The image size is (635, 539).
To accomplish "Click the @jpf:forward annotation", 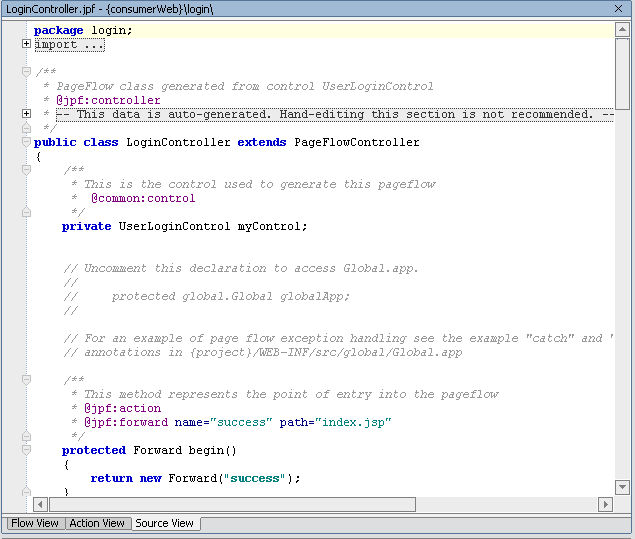I will pos(126,422).
